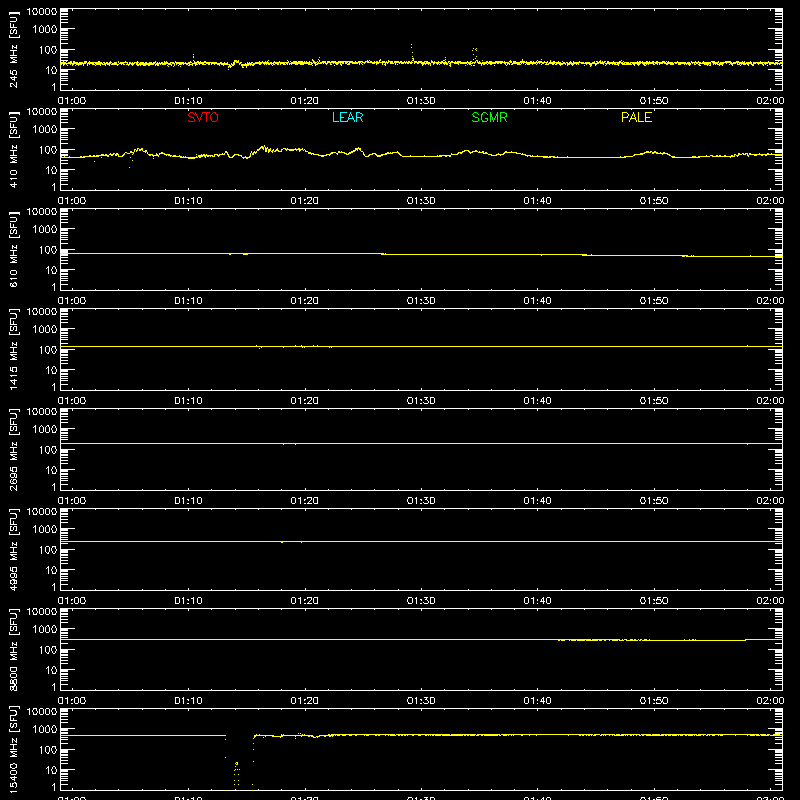Click 01:30 time label under 245 MHz plot
Viewport: 800px width, 800px height.
click(421, 101)
